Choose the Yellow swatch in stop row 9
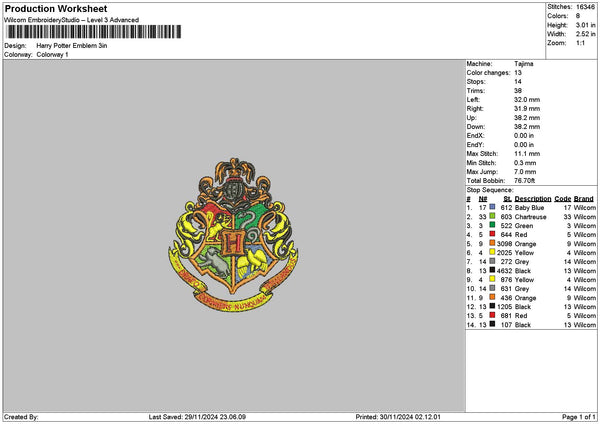Image resolution: width=600 pixels, height=424 pixels. [492, 279]
